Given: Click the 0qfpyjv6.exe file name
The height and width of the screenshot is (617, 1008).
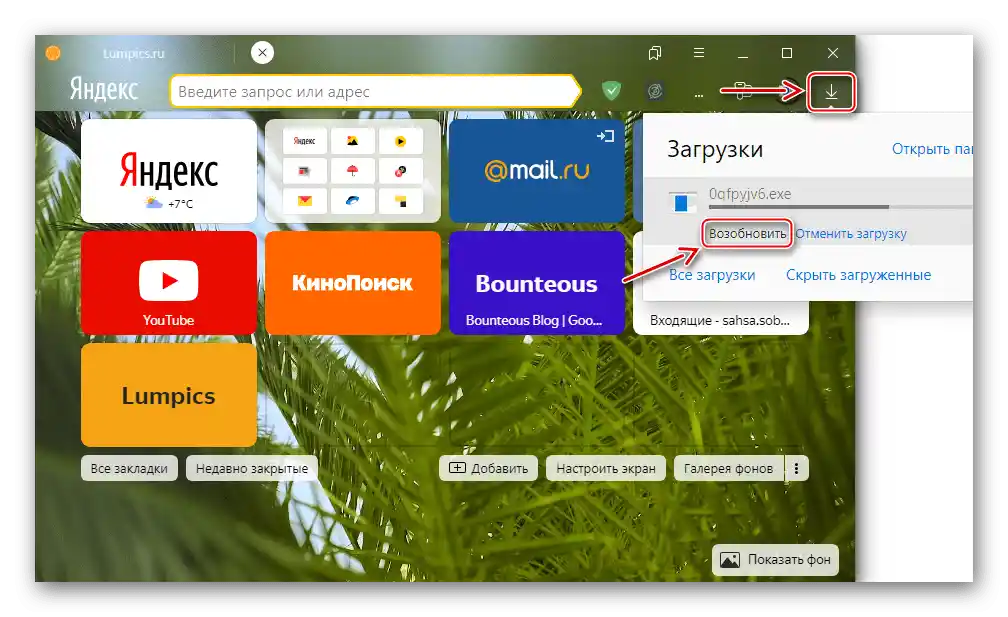Looking at the screenshot, I should [x=750, y=194].
